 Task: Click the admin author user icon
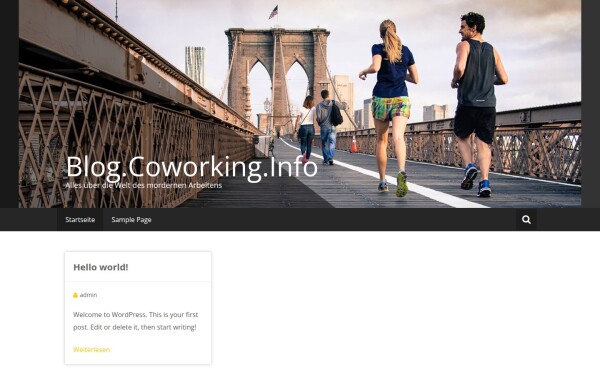[75, 295]
